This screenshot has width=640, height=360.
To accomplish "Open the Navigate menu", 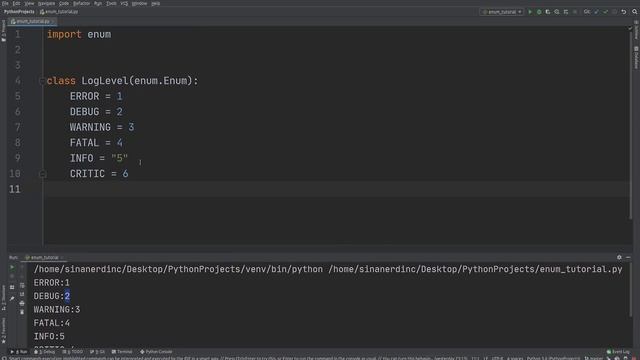I will (x=46, y=3).
